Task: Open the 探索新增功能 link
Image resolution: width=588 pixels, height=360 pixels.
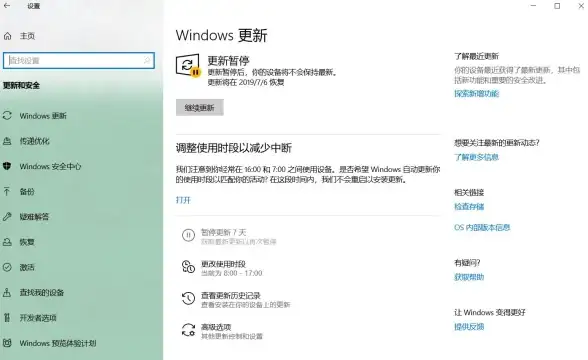Action: coord(477,93)
